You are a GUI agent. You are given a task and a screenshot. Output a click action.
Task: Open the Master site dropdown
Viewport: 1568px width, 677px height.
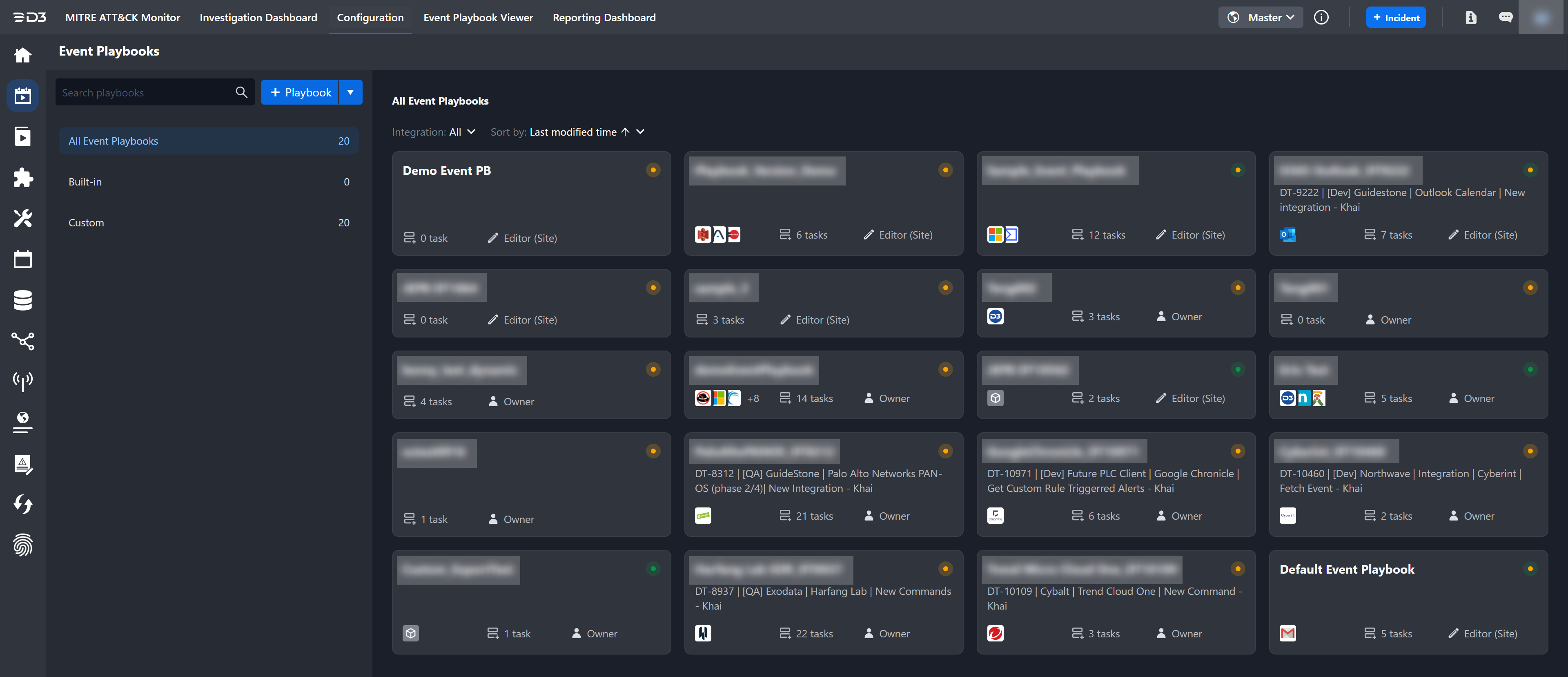point(1261,18)
